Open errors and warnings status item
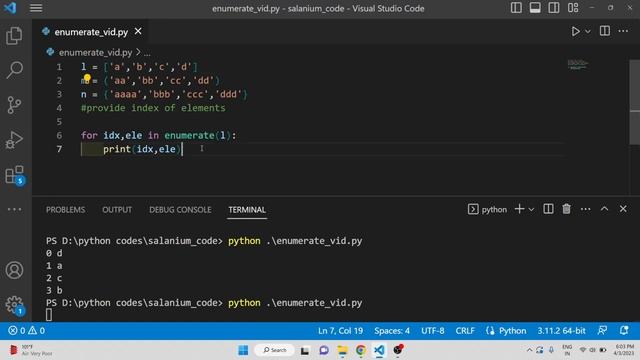 point(27,331)
